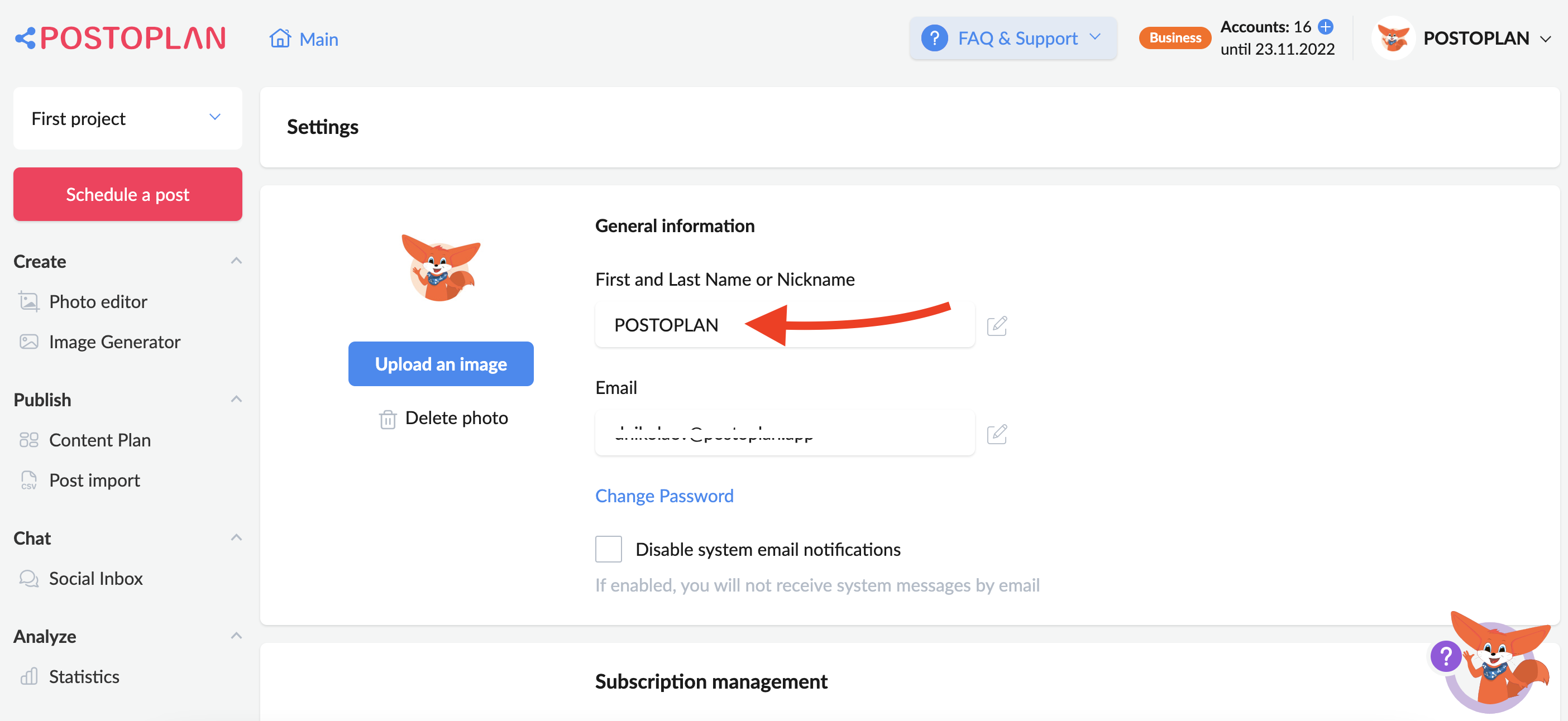Click Change Password link
Image resolution: width=1568 pixels, height=721 pixels.
(x=664, y=496)
